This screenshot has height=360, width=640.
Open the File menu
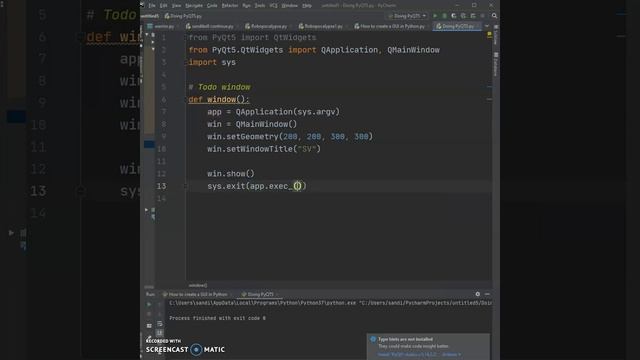(x=152, y=6)
